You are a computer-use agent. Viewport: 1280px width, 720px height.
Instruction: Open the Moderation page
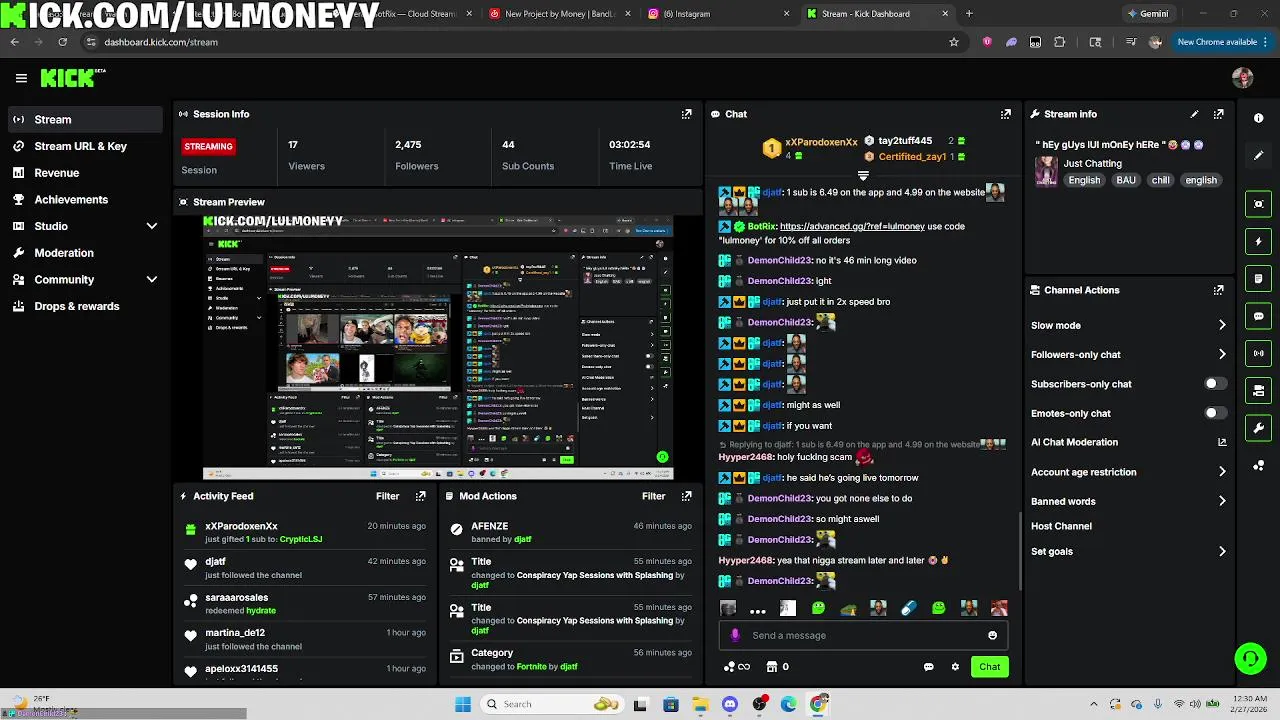click(85, 253)
